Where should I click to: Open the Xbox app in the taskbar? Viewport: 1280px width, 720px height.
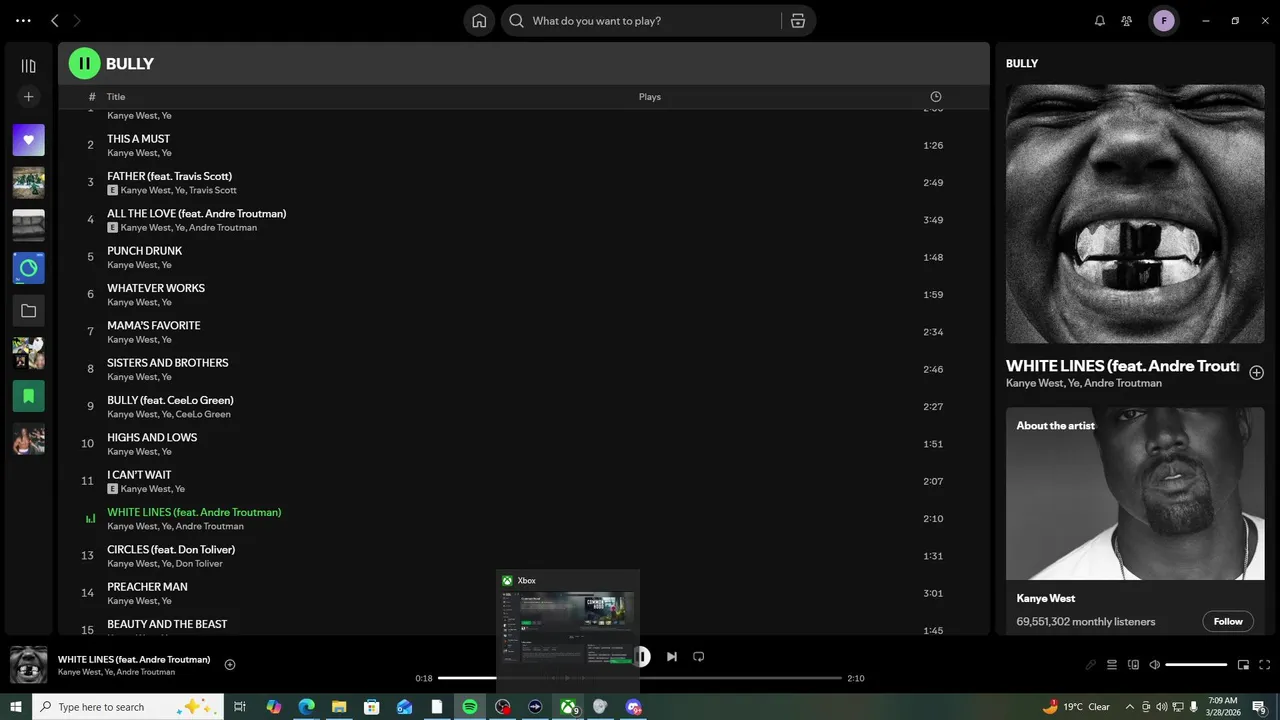568,707
